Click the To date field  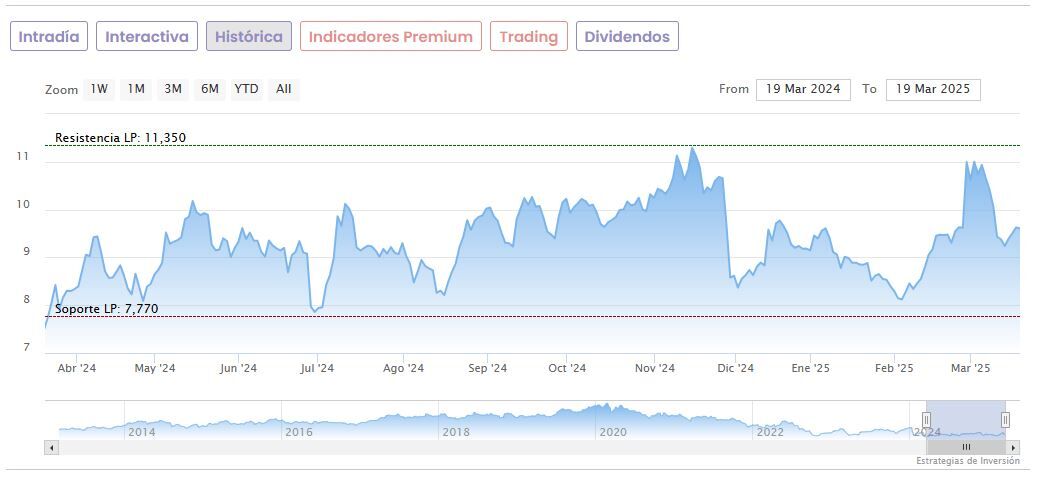click(x=933, y=89)
